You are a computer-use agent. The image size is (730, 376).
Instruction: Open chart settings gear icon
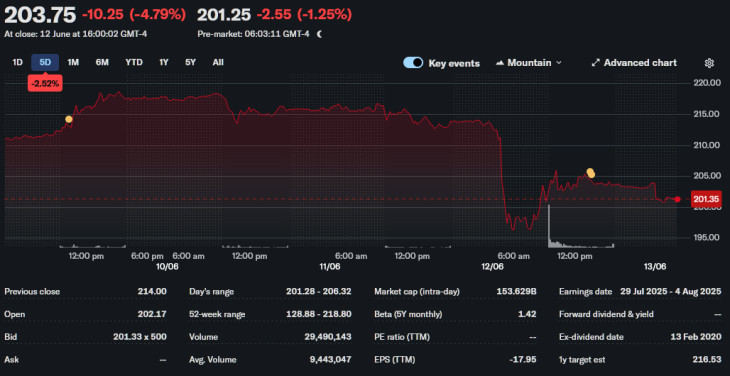click(709, 63)
